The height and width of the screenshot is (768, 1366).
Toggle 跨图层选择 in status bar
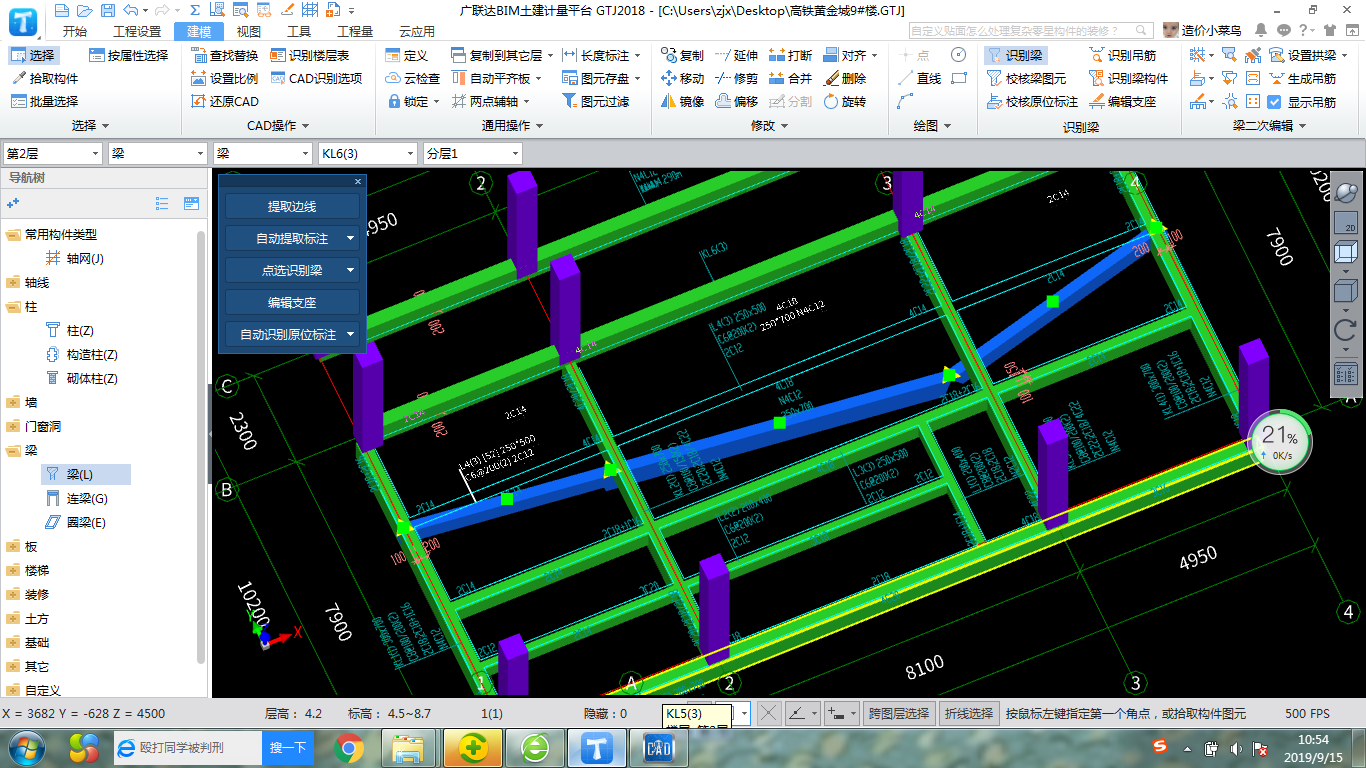897,713
